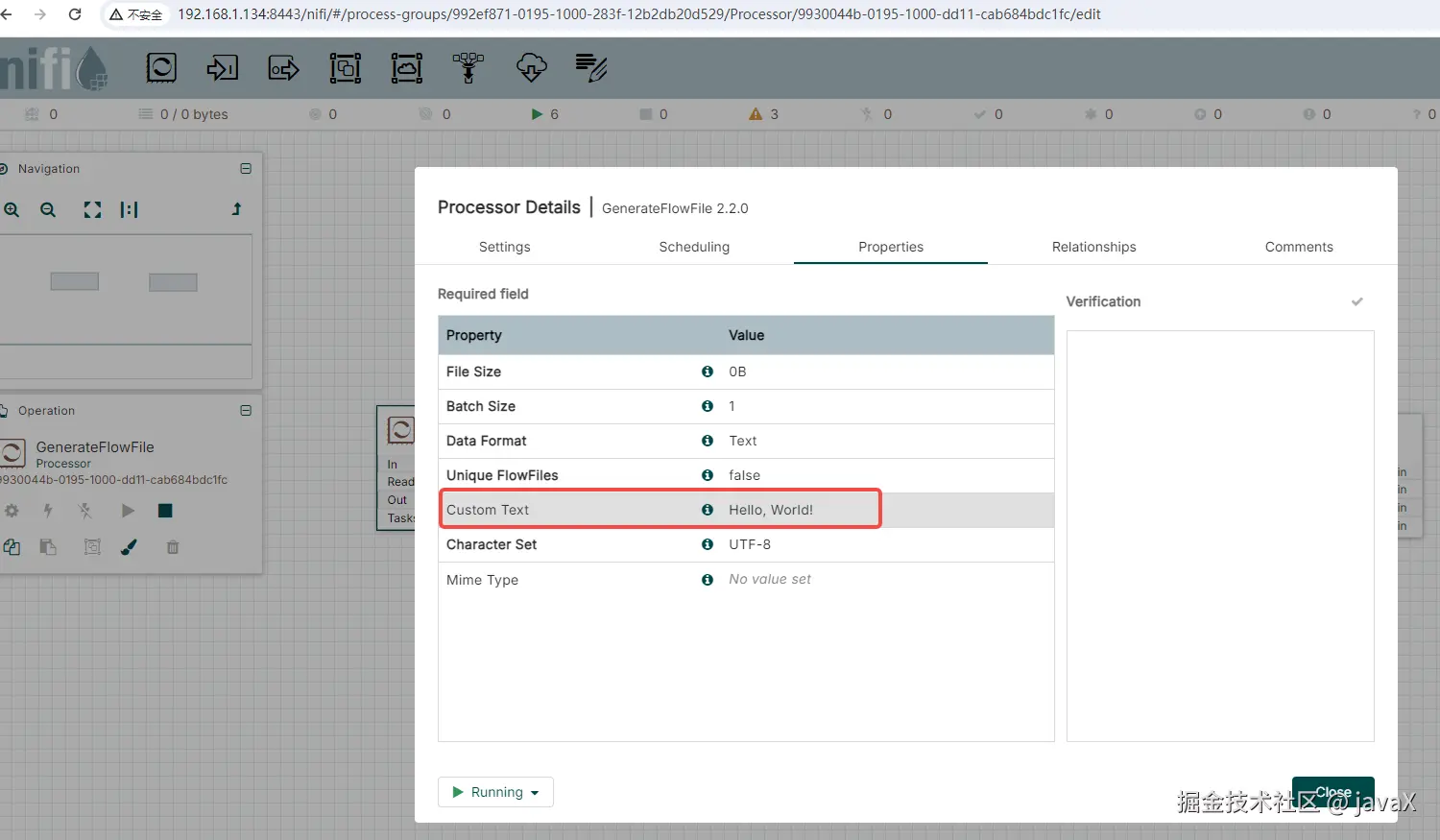The width and height of the screenshot is (1440, 840).
Task: Click the Character Set value UTF-8
Action: click(x=750, y=544)
